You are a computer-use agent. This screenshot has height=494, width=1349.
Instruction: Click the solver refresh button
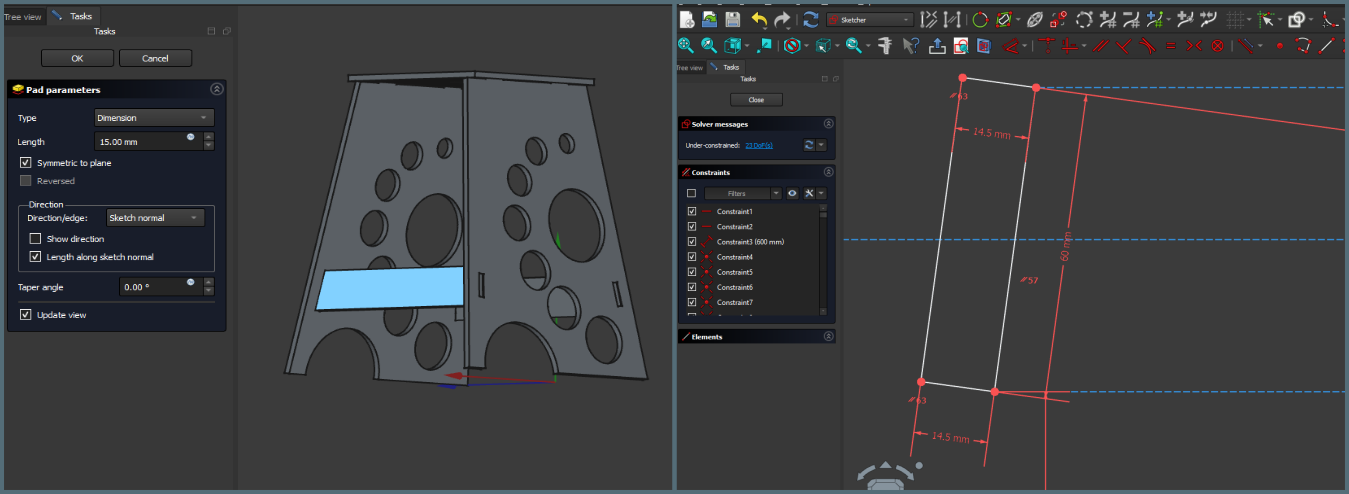coord(809,145)
